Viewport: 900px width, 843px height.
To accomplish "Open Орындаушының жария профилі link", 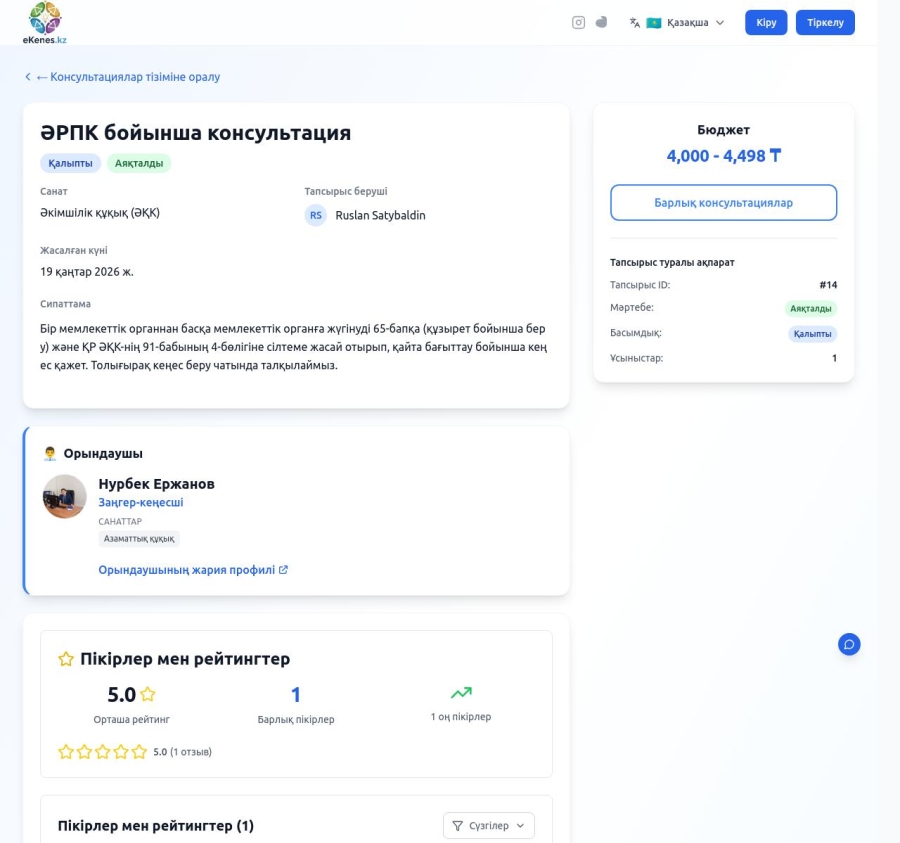I will click(x=193, y=570).
